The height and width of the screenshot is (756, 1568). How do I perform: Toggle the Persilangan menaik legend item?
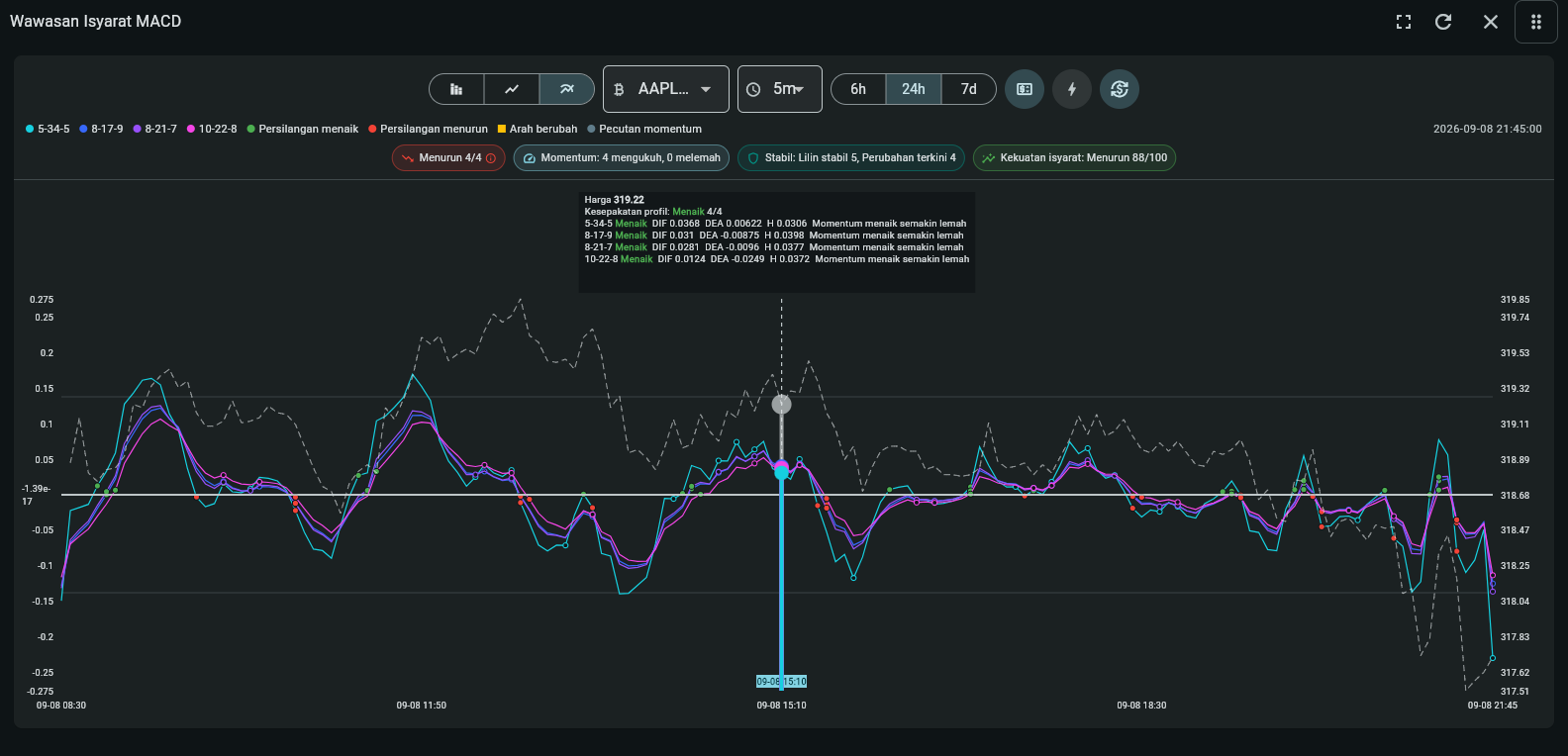coord(303,129)
